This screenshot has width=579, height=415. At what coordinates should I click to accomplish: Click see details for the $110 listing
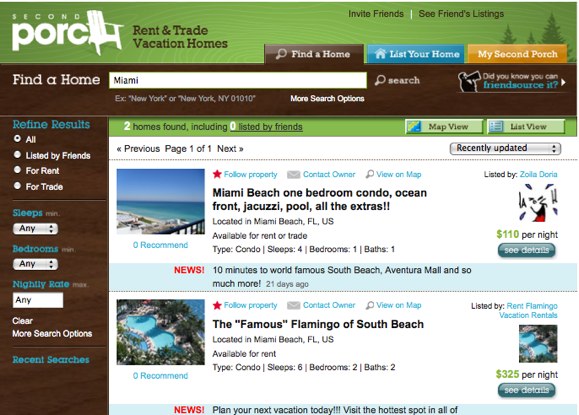(527, 250)
